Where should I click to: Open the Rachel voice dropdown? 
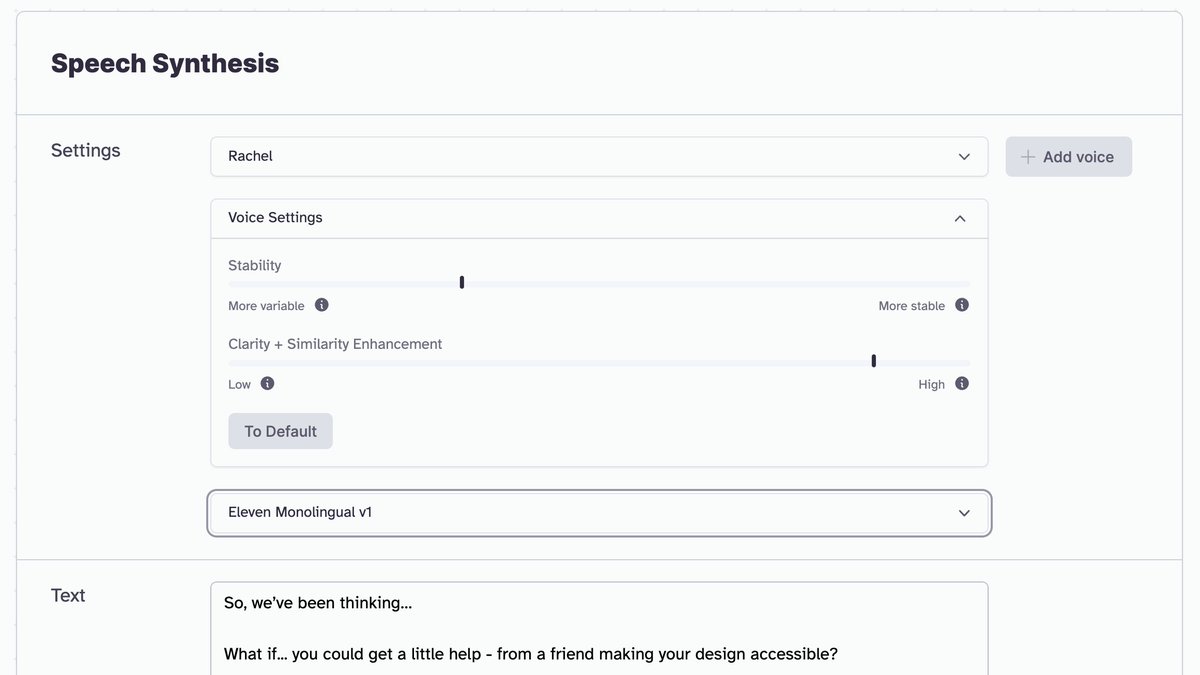(x=599, y=157)
